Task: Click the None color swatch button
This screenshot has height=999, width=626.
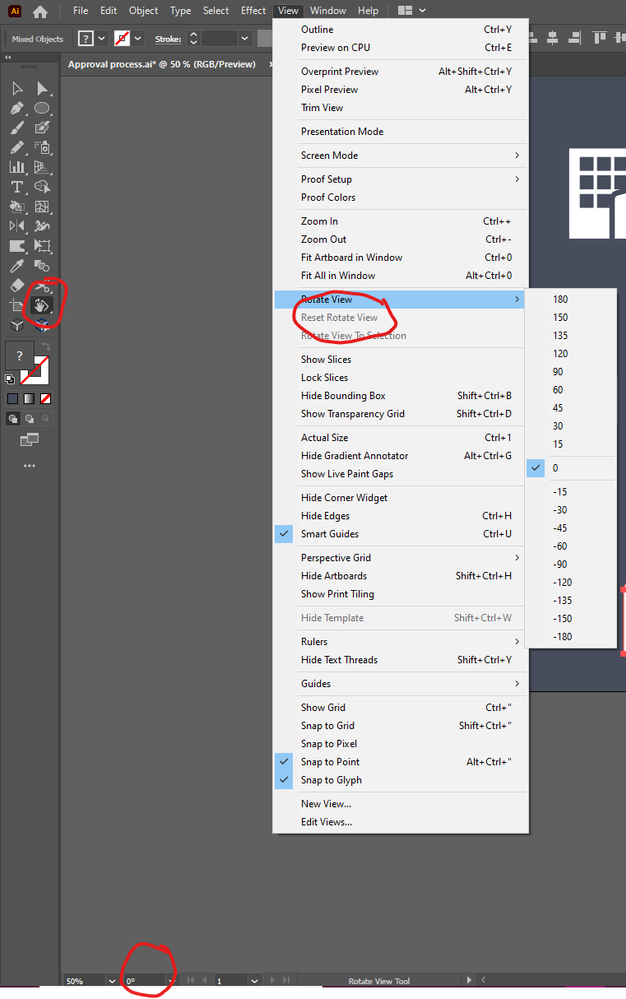Action: point(45,399)
